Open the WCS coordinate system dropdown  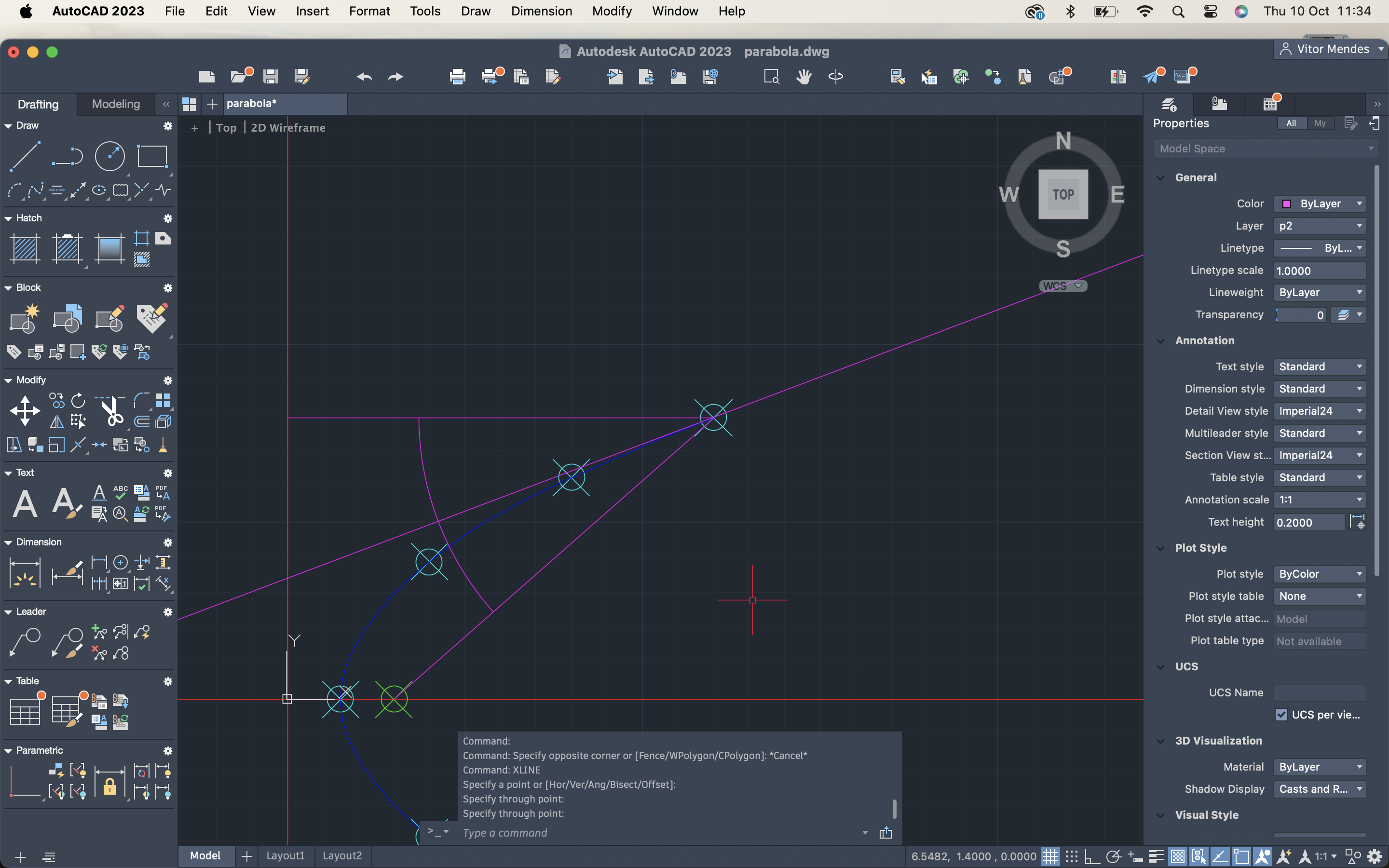tap(1063, 286)
